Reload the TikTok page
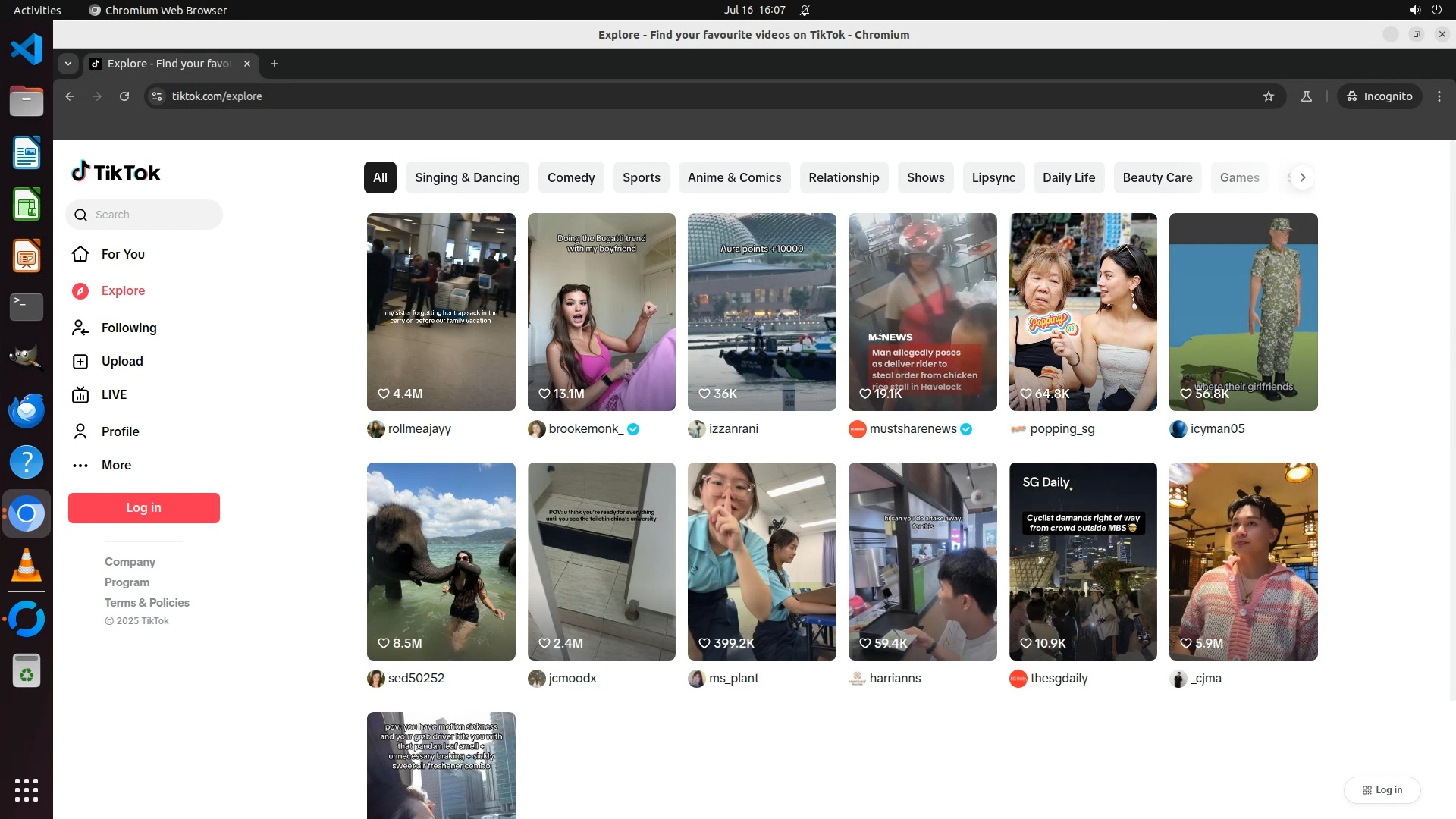 [124, 96]
